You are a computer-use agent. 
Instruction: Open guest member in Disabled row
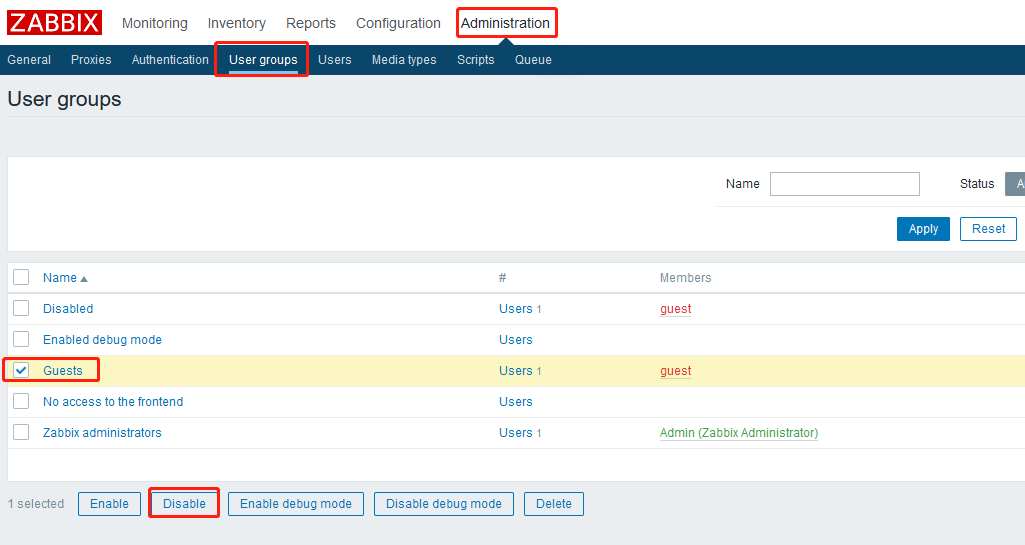click(x=675, y=308)
